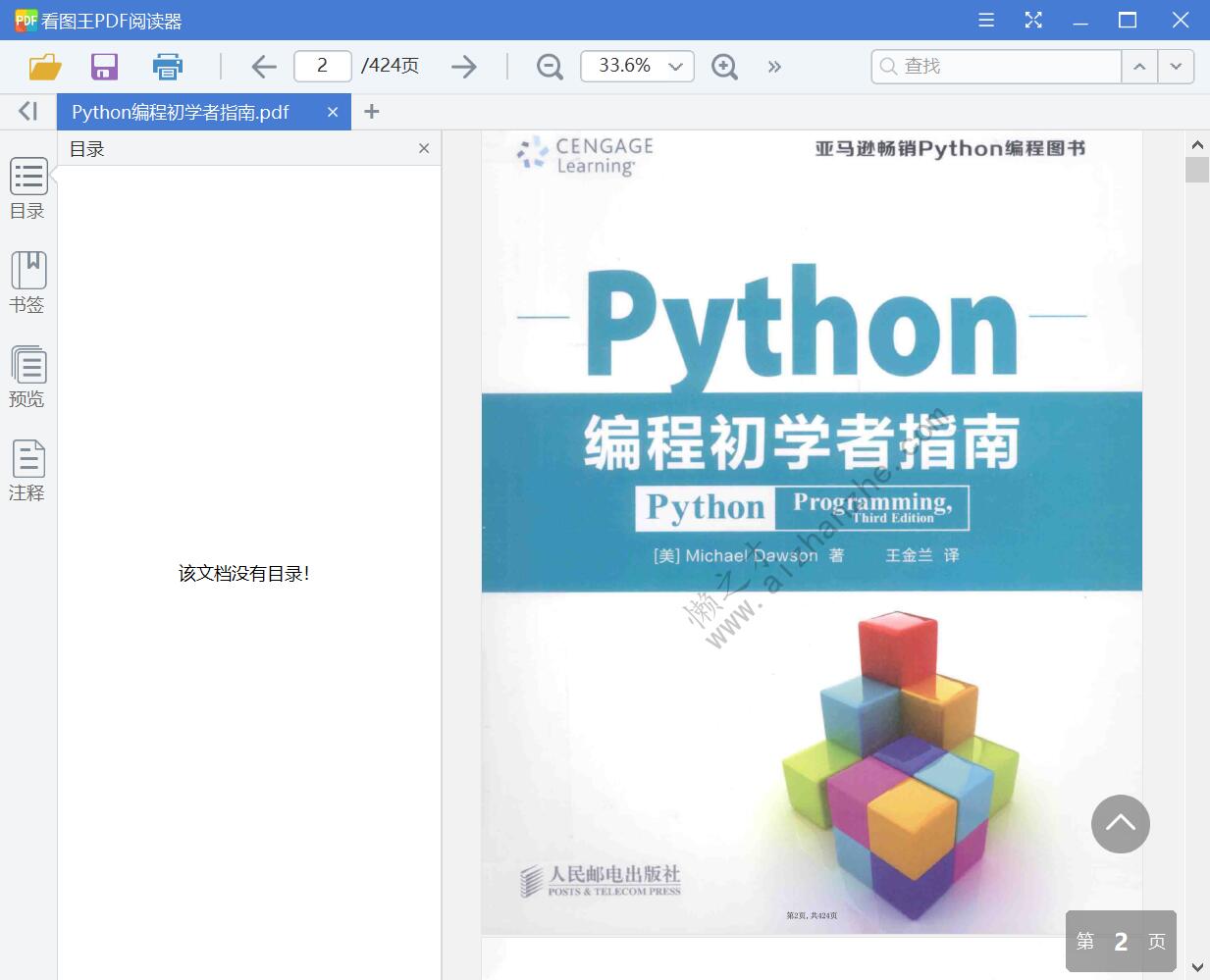Screen dimensions: 1210x980
Task: Open the 书签 bookmarks sidebar panel
Action: tap(27, 283)
